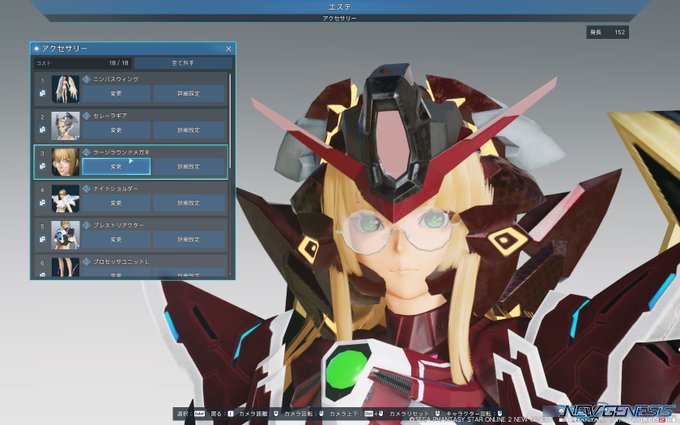Click the アクセサリー subtitle under エステ
The width and height of the screenshot is (680, 425).
pos(340,18)
